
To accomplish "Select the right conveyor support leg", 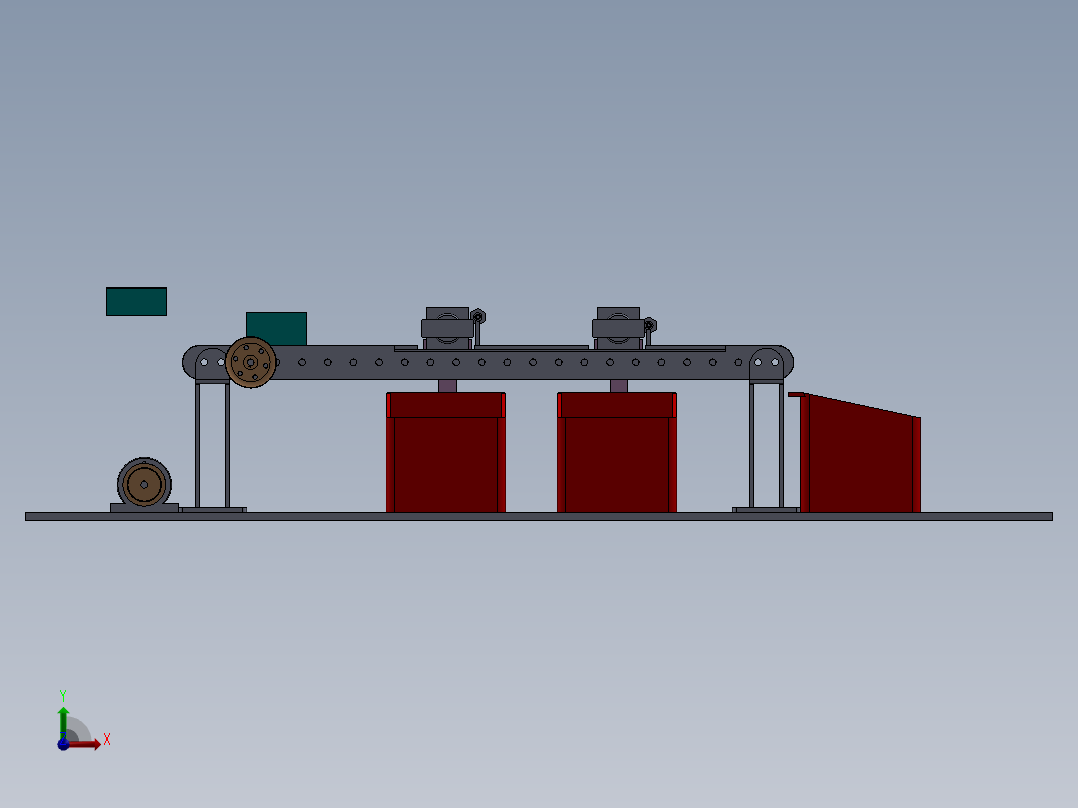I will pos(766,446).
